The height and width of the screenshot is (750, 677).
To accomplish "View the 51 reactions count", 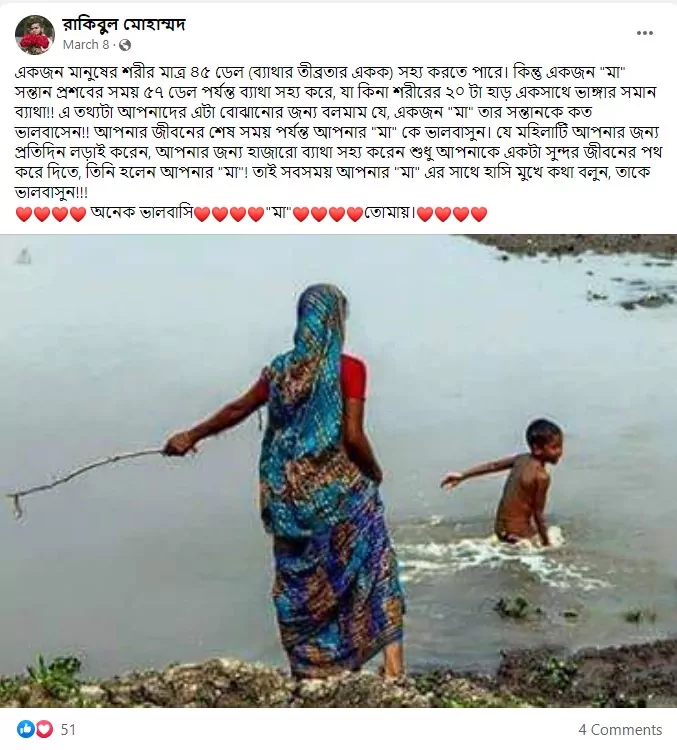I will [68, 729].
